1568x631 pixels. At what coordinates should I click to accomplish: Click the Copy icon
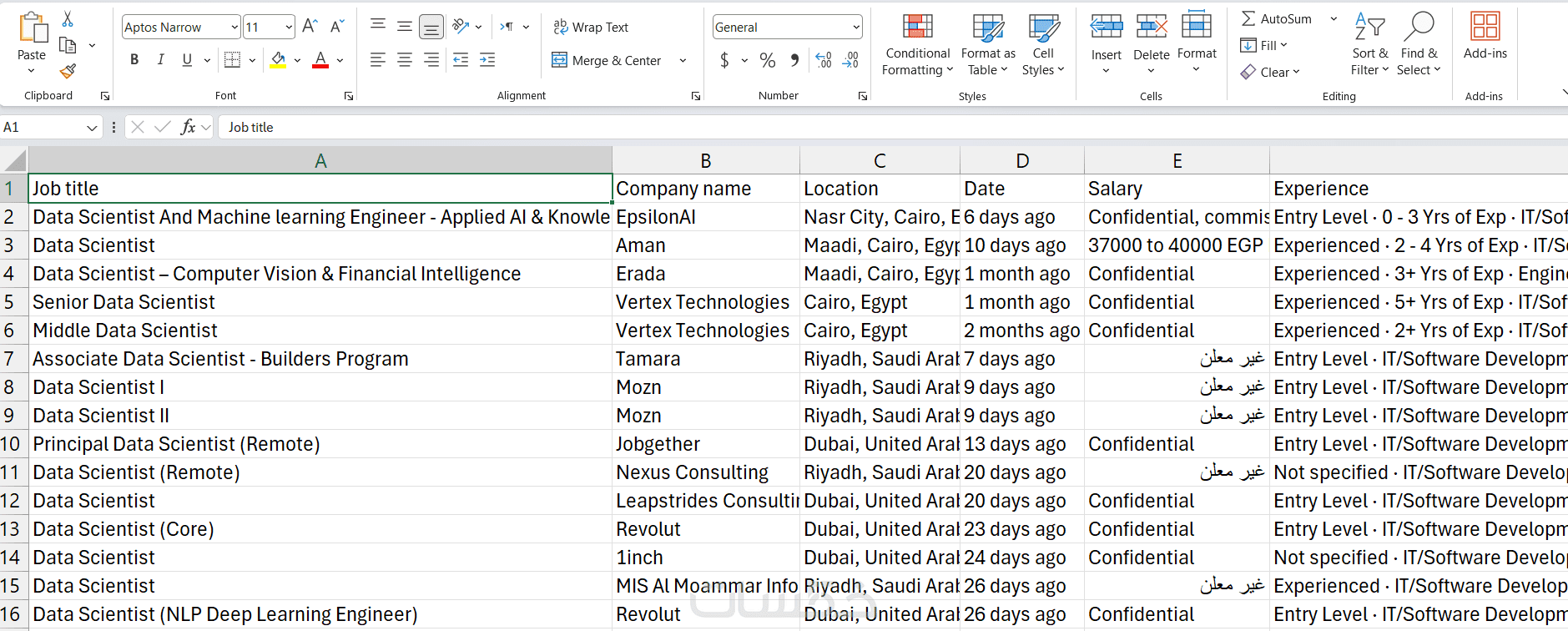[x=68, y=45]
